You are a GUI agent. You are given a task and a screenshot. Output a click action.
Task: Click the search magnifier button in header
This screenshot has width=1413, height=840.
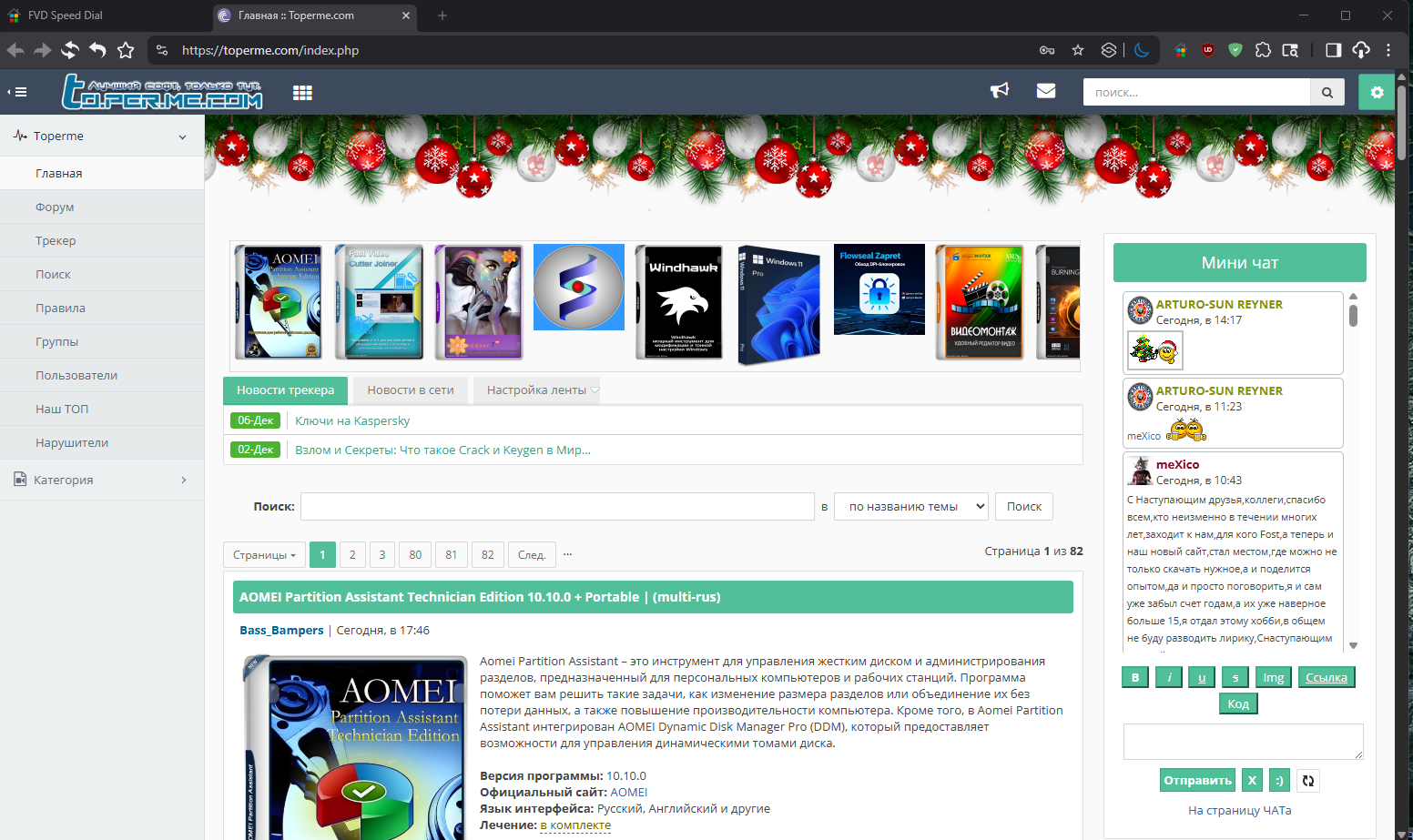coord(1327,92)
